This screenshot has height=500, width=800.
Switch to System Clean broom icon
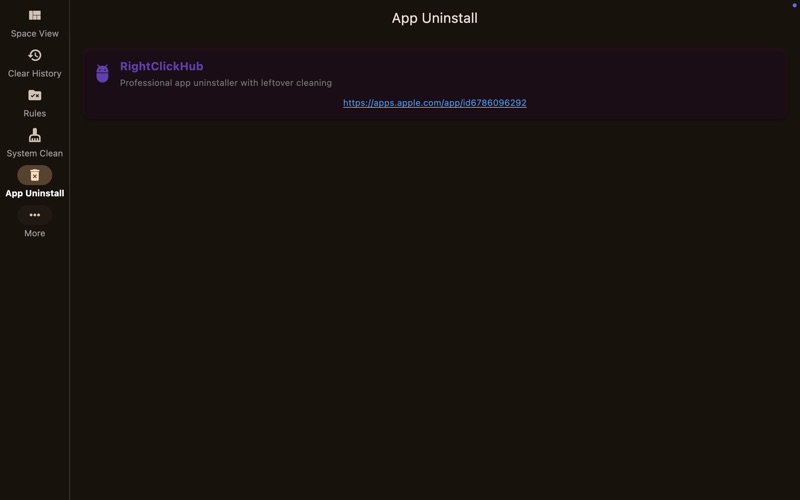(x=35, y=135)
